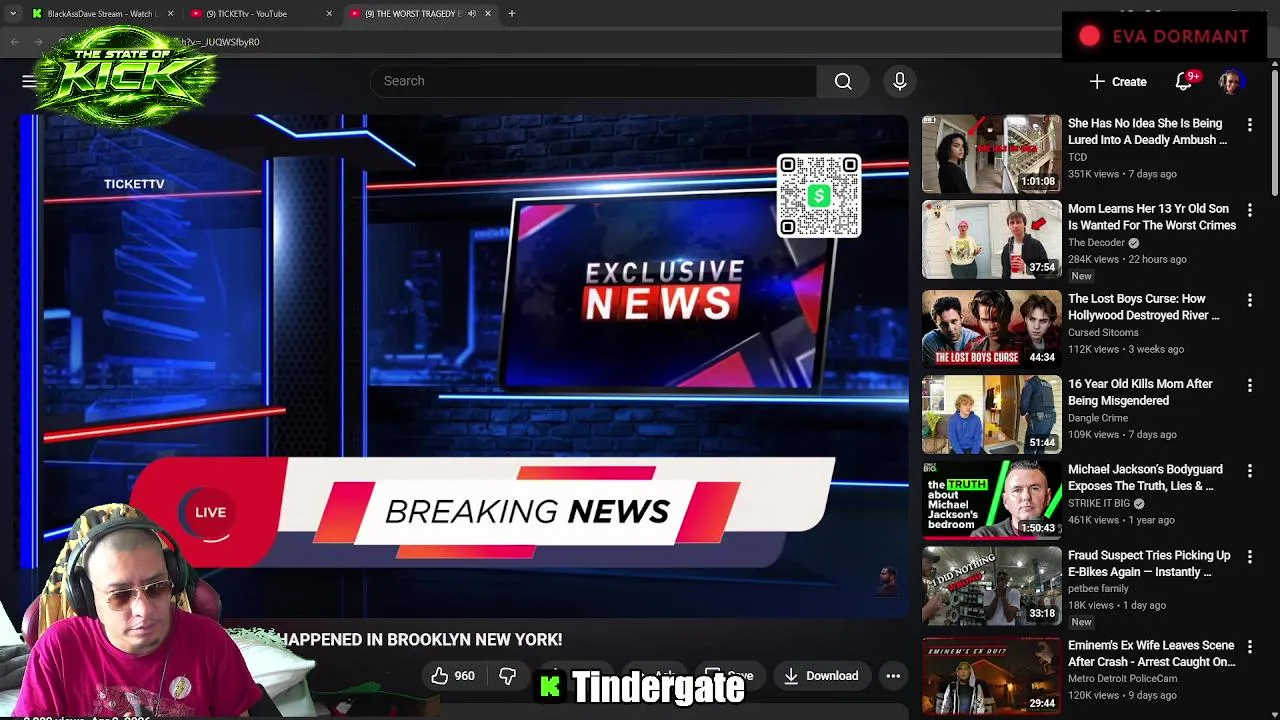
Task: Close the TICKETtv - YouTube tab
Action: pyautogui.click(x=329, y=13)
